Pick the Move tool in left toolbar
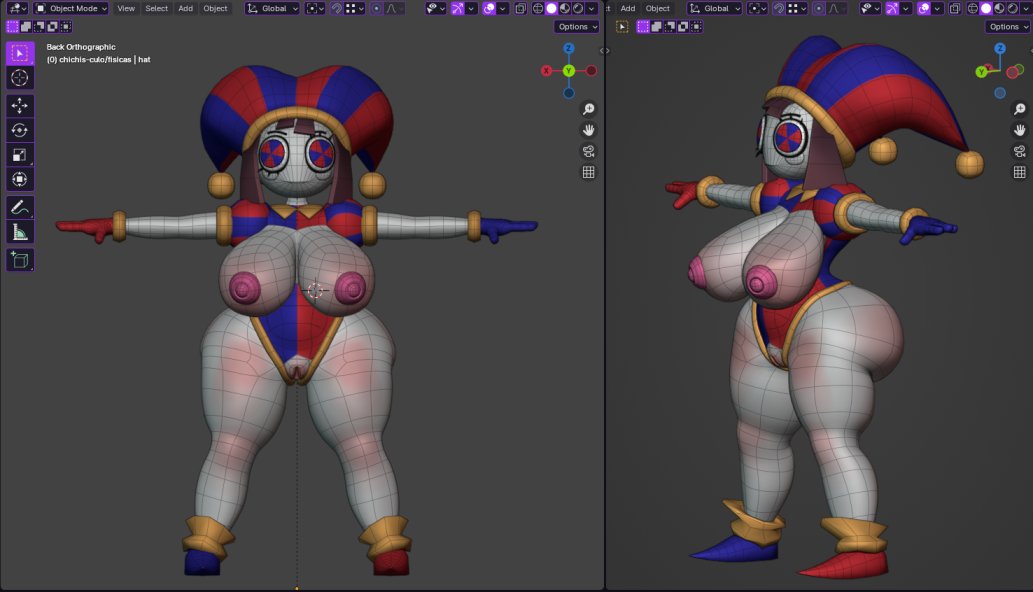 20,105
